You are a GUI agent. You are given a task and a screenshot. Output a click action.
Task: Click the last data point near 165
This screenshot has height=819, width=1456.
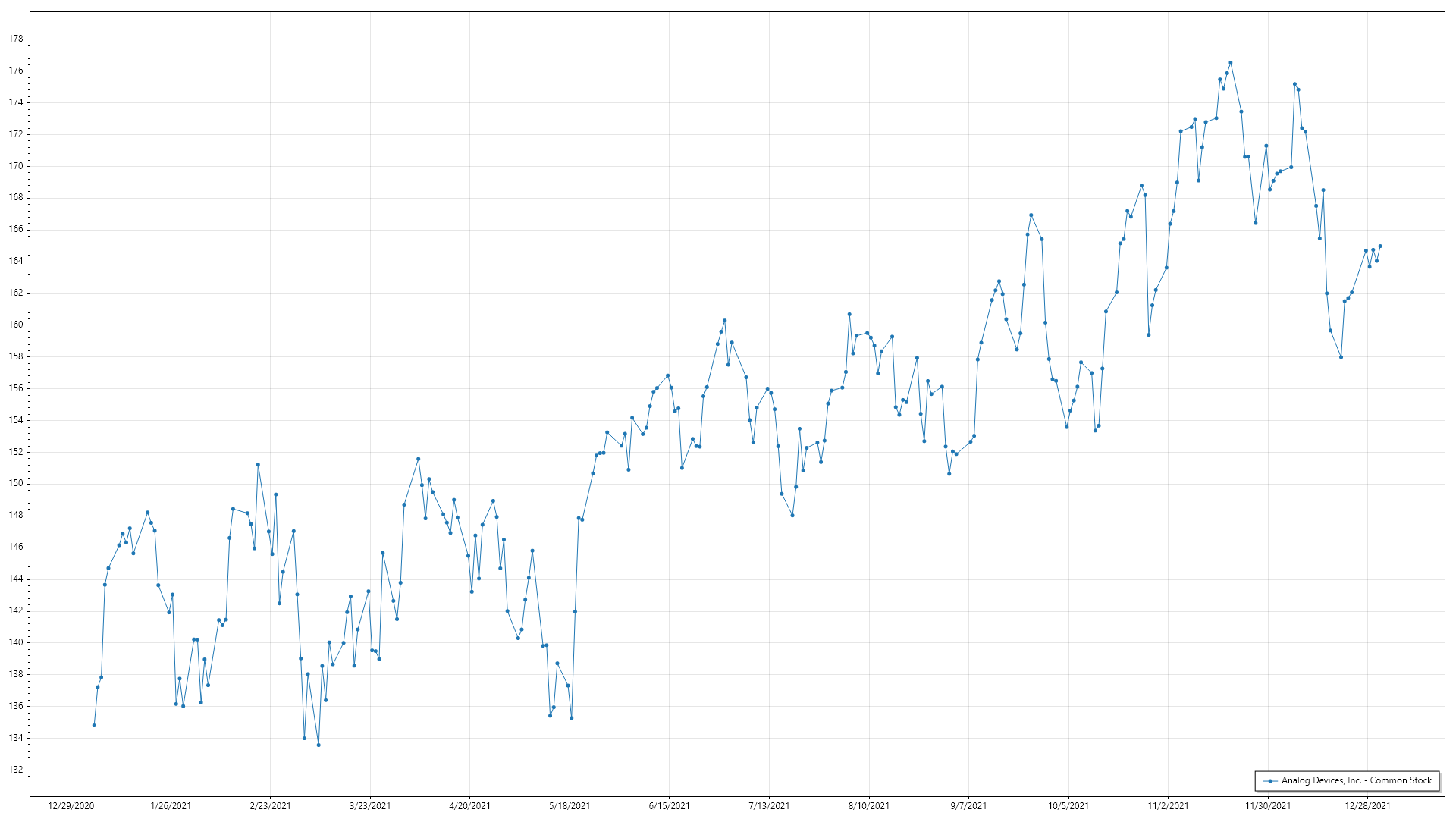[x=1380, y=246]
